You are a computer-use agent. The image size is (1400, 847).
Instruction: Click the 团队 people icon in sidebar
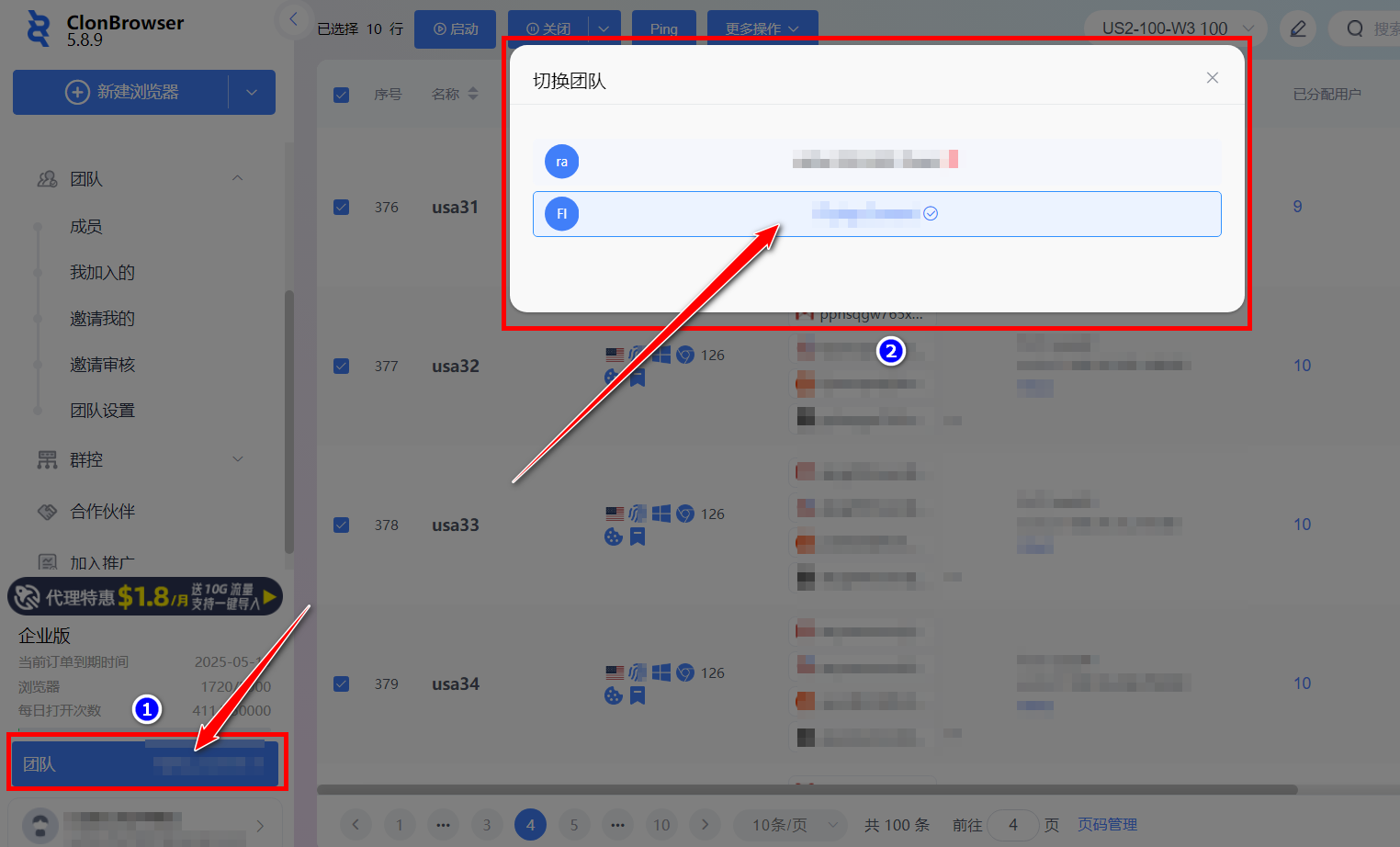[47, 179]
